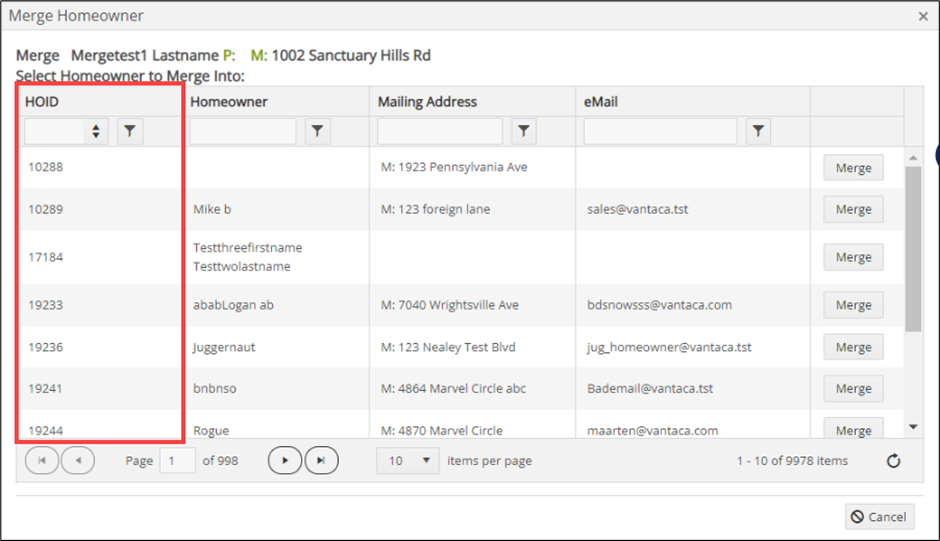940x541 pixels.
Task: Close the Merge Homeowner dialog with X
Action: (x=923, y=16)
